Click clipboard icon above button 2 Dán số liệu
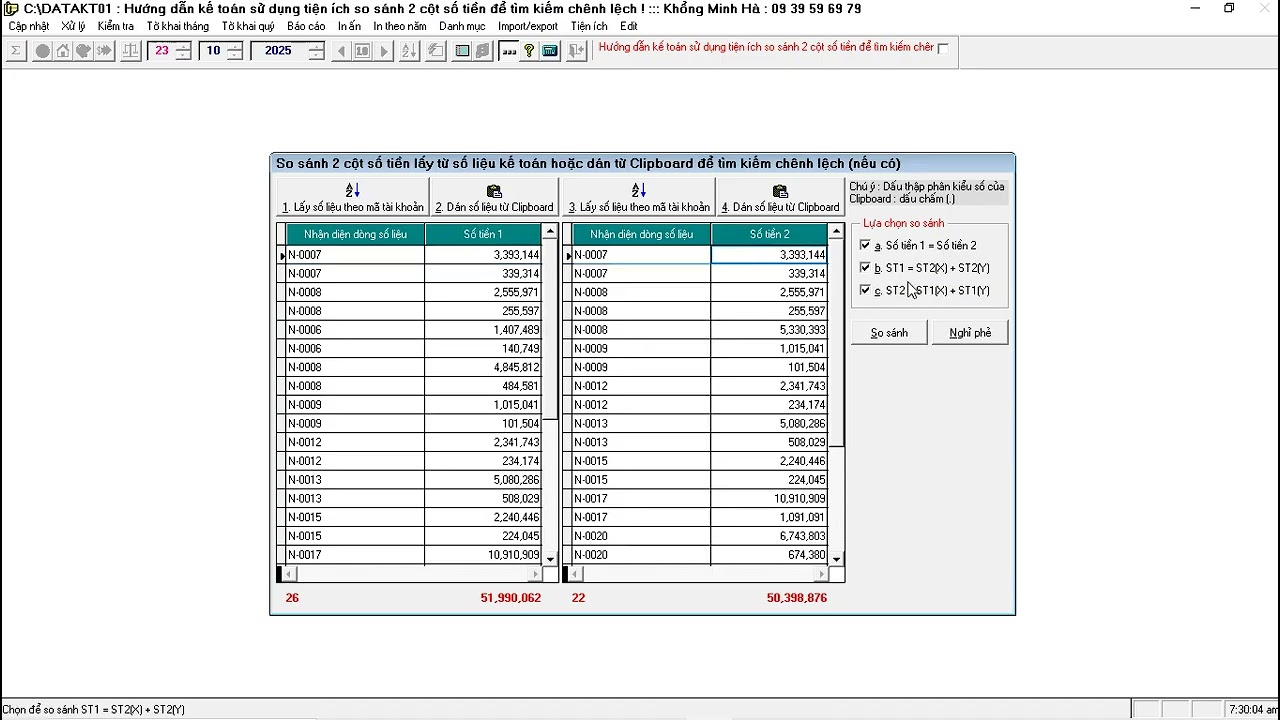This screenshot has height=720, width=1280. 494,190
